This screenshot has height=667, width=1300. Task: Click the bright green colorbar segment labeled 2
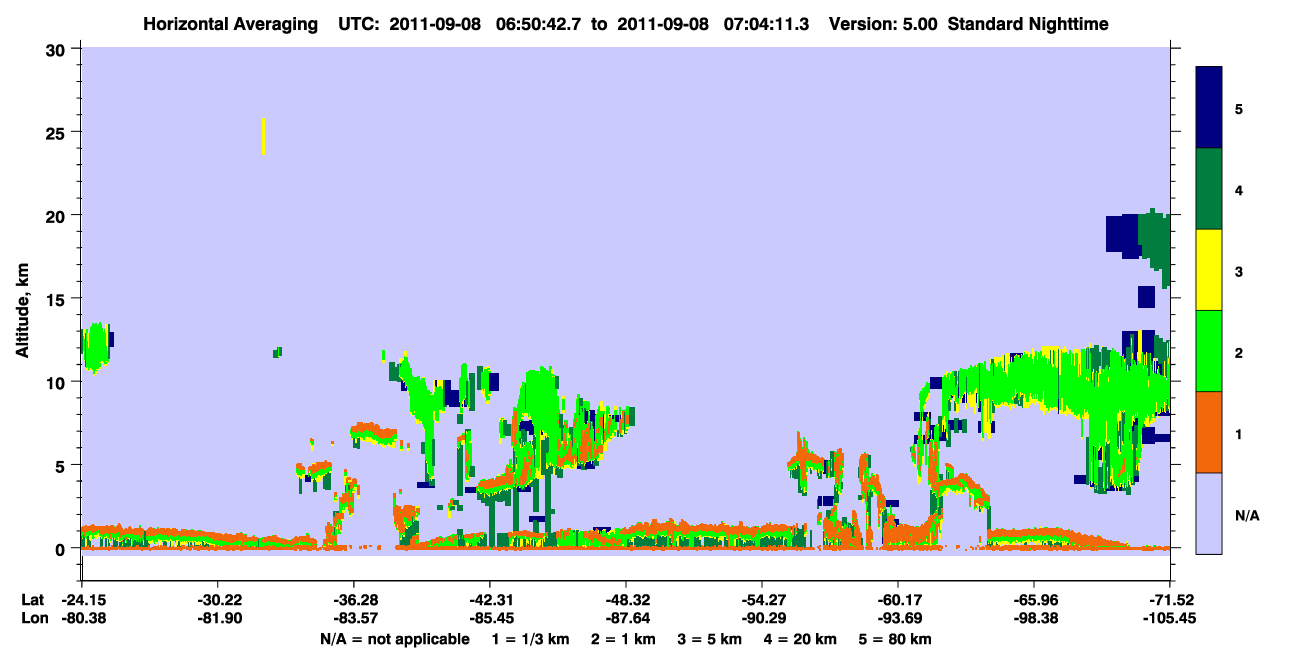point(1209,351)
